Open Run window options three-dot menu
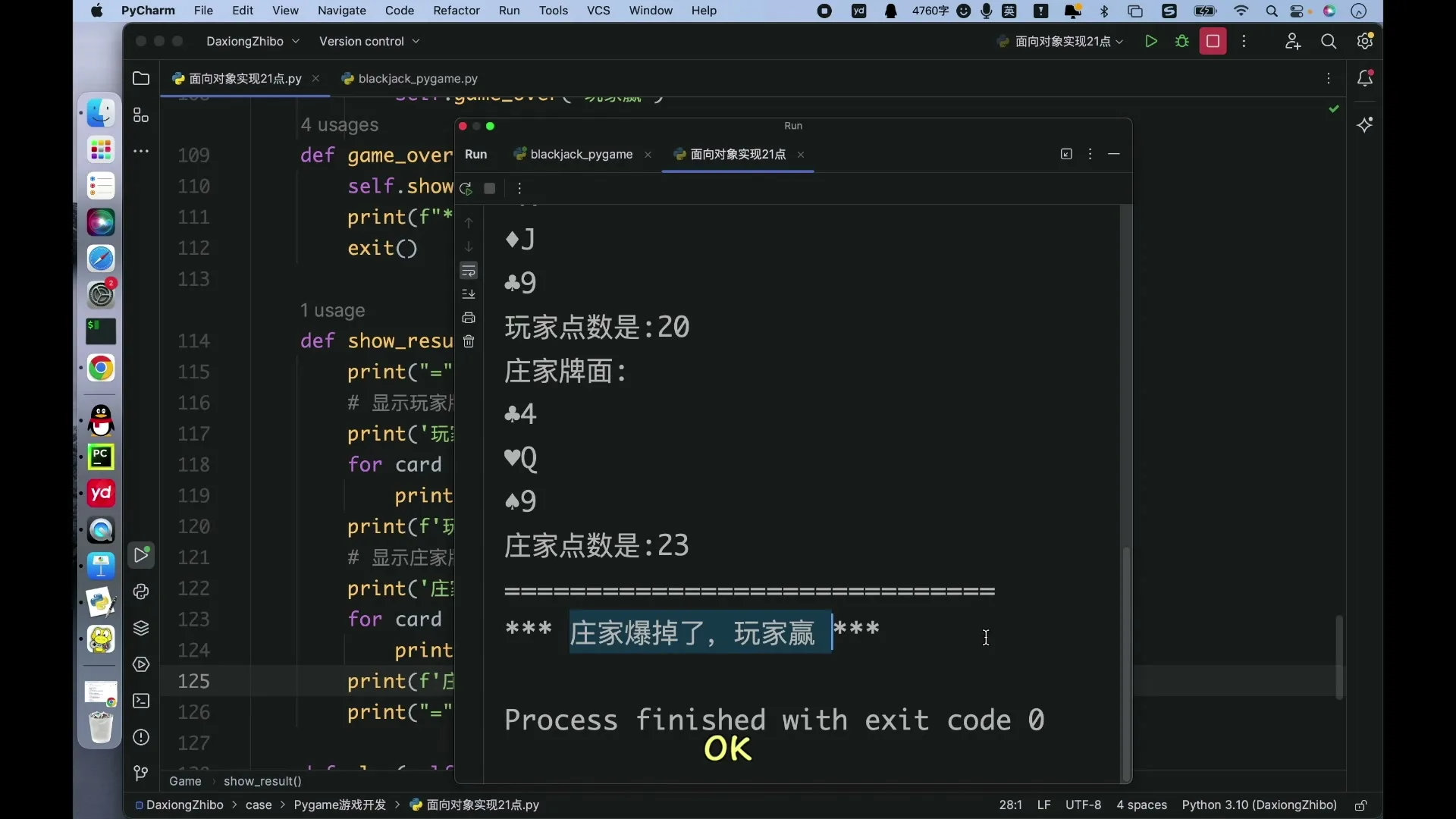Screen dimensions: 1456x819 (1090, 155)
